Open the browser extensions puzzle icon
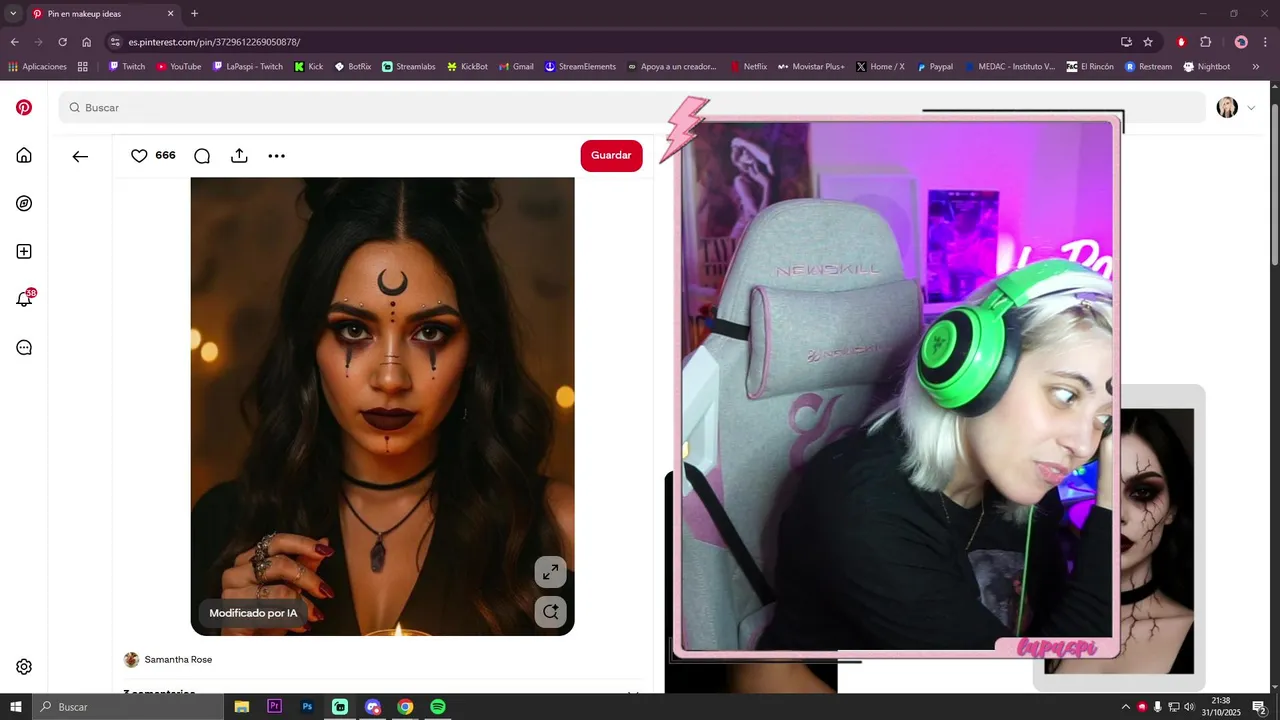This screenshot has width=1280, height=720. tap(1205, 42)
